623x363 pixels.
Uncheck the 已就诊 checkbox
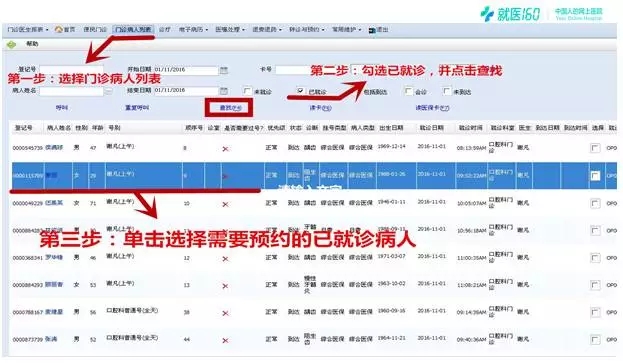pos(301,91)
